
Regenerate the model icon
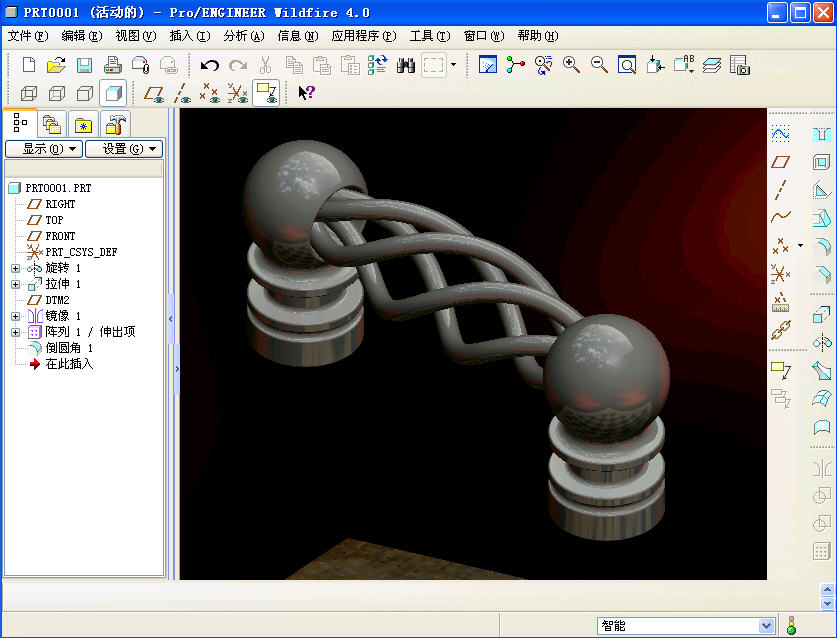pyautogui.click(x=378, y=65)
